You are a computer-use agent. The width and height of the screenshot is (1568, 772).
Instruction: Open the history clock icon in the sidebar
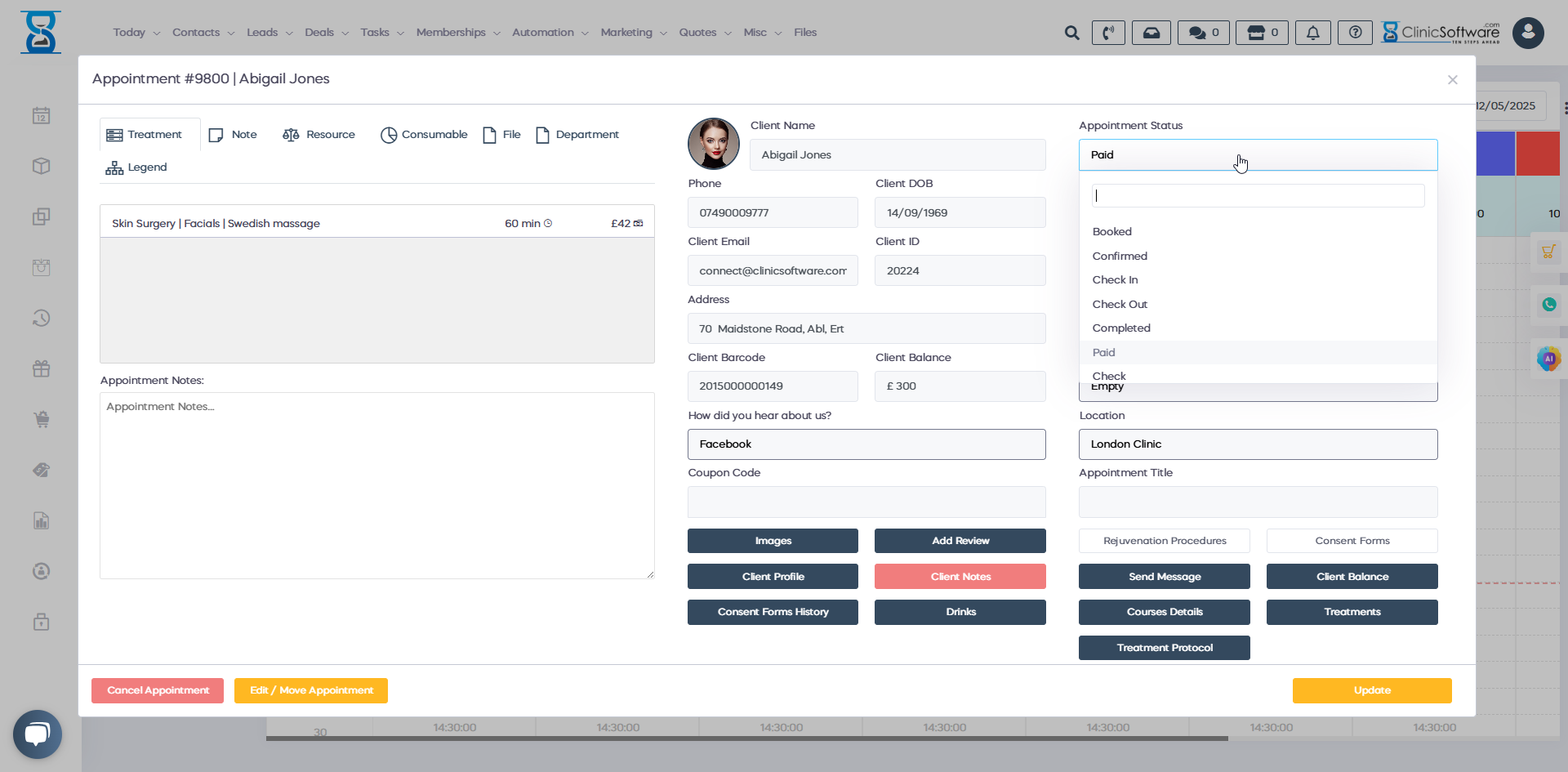[x=40, y=318]
